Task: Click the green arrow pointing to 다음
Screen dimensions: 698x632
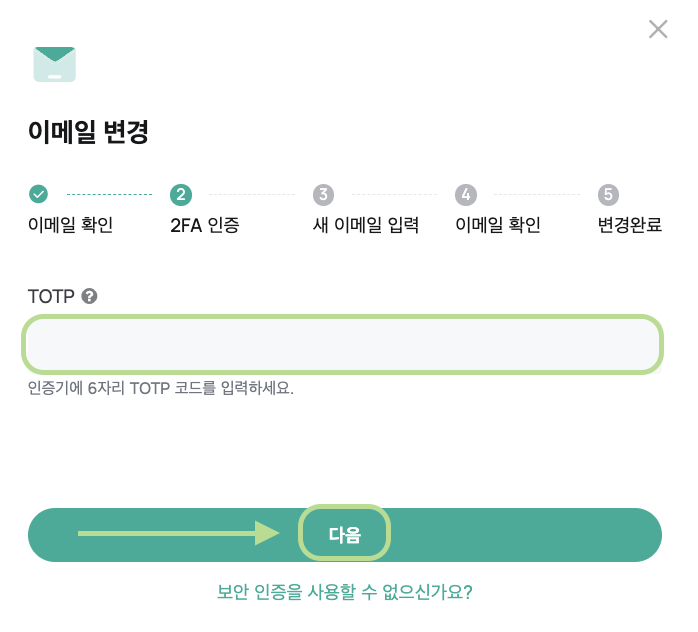Action: coord(179,533)
